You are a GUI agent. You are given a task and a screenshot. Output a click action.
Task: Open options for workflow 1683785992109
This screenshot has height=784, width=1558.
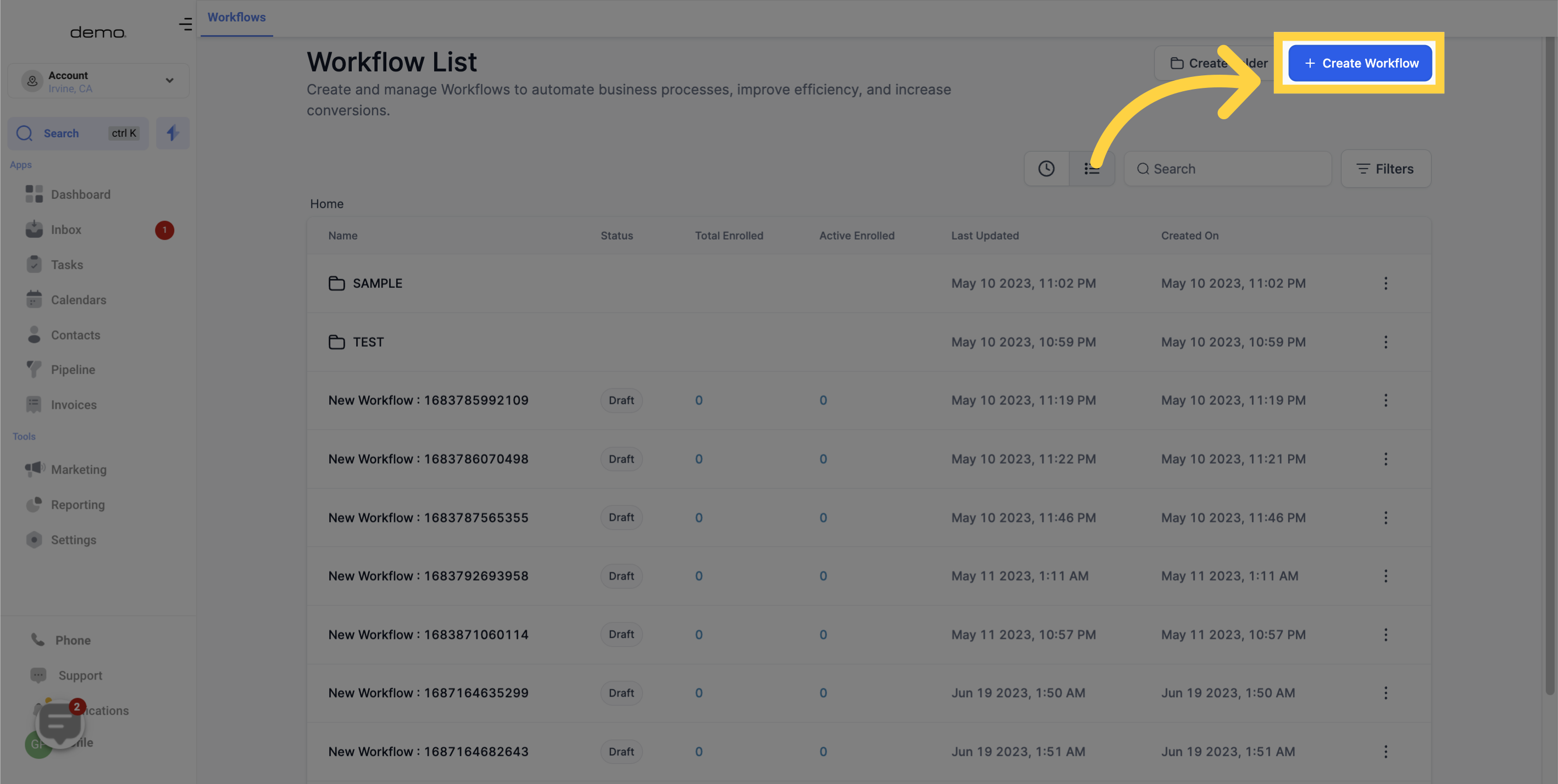1385,400
